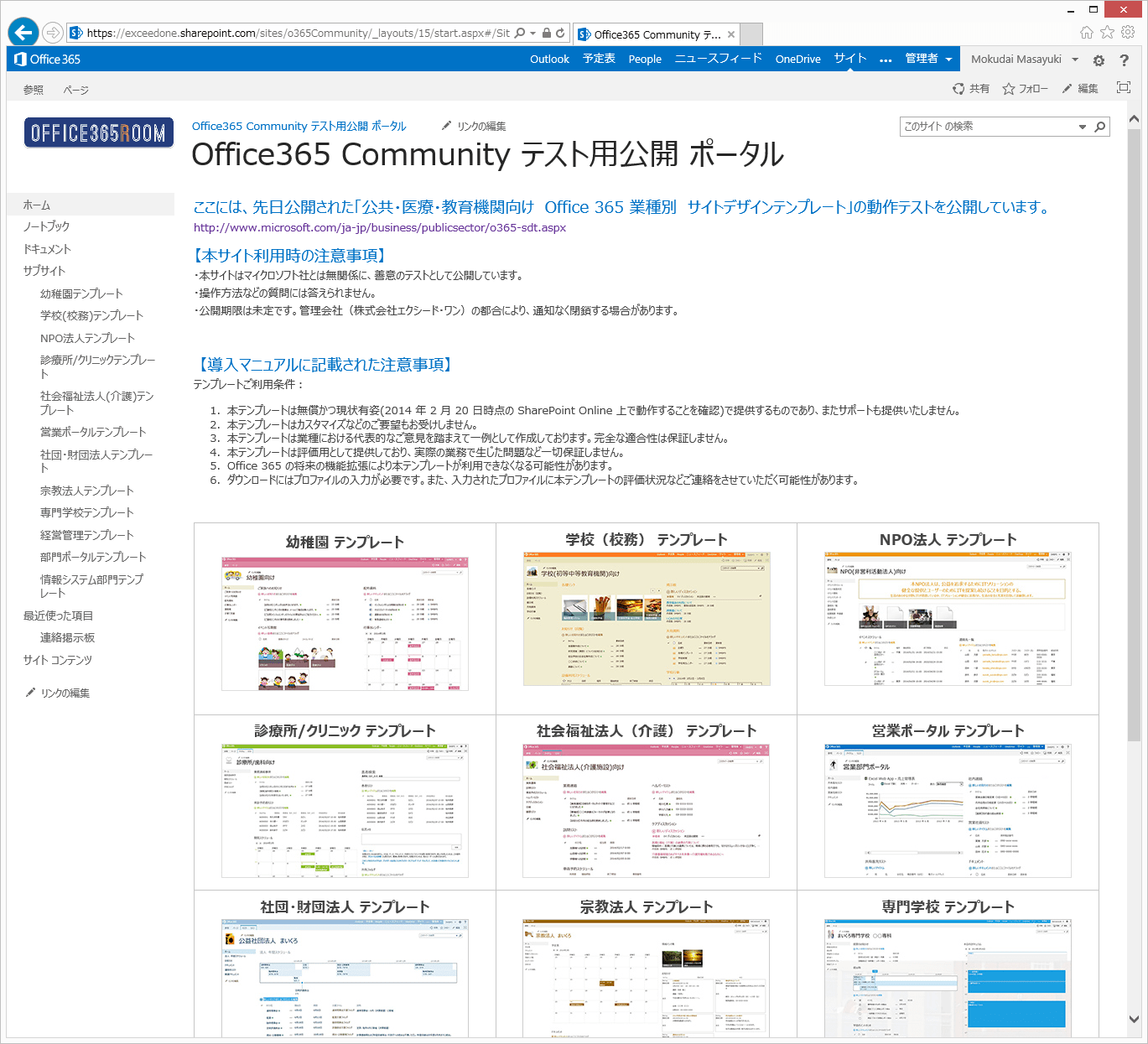Click the 社会福祉法人(介護) テンプレート thumbnail

tap(646, 811)
